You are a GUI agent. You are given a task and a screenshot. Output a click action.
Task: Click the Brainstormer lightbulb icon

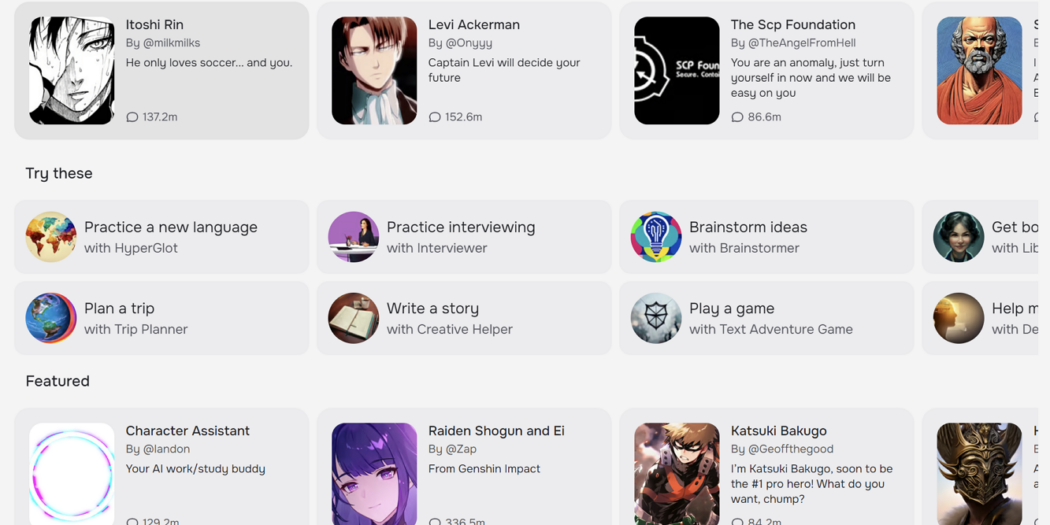[656, 237]
